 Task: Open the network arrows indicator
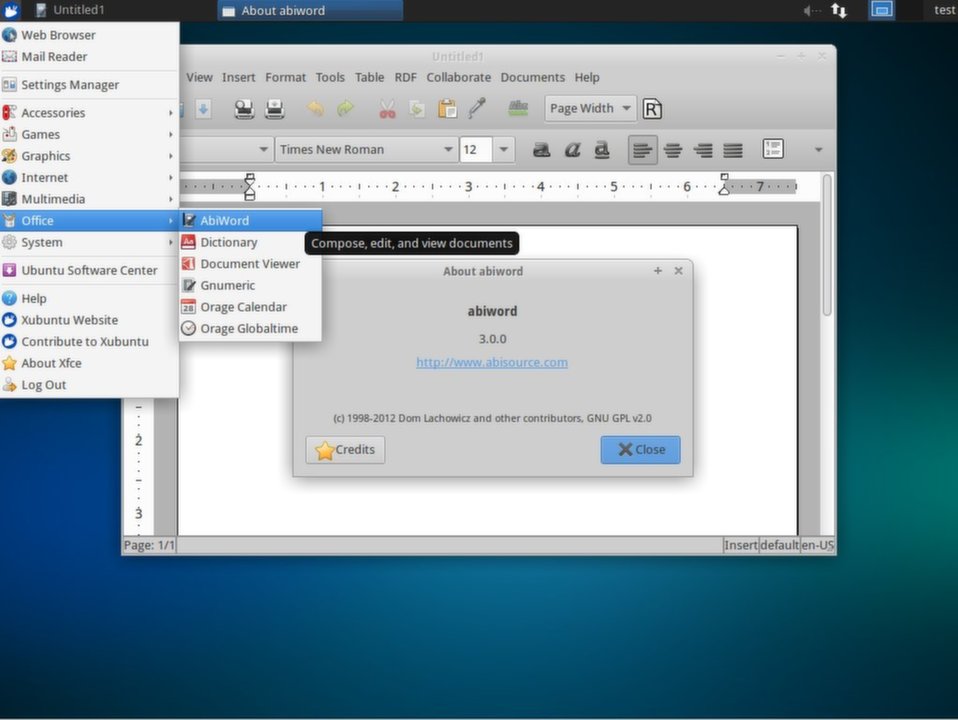point(839,10)
